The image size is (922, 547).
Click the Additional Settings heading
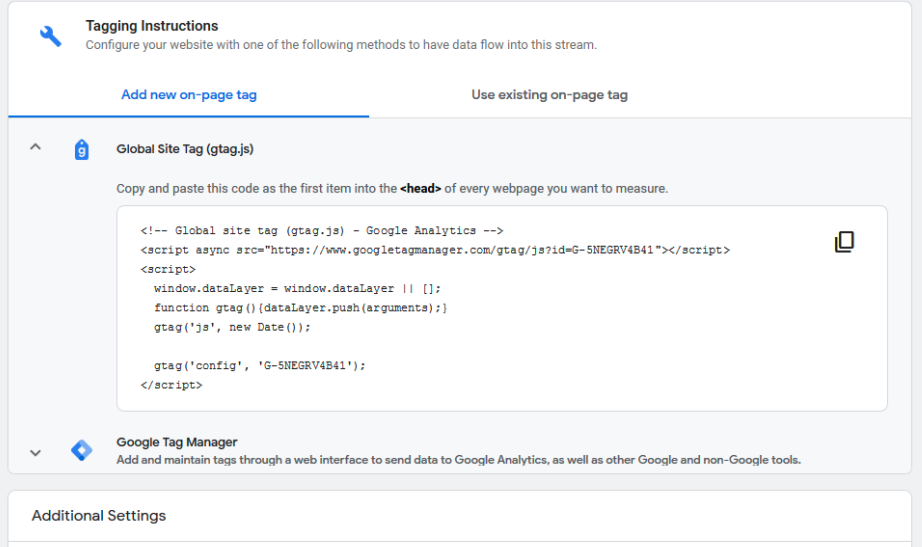tap(99, 516)
